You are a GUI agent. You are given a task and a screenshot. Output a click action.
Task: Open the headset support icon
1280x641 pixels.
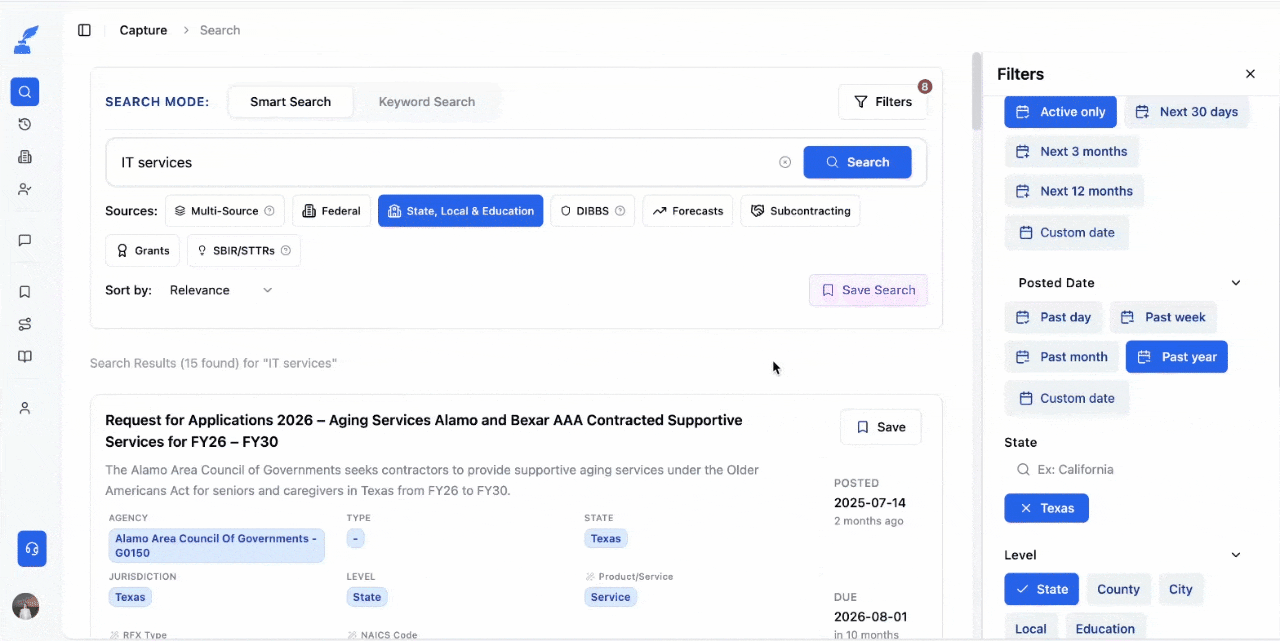[32, 548]
